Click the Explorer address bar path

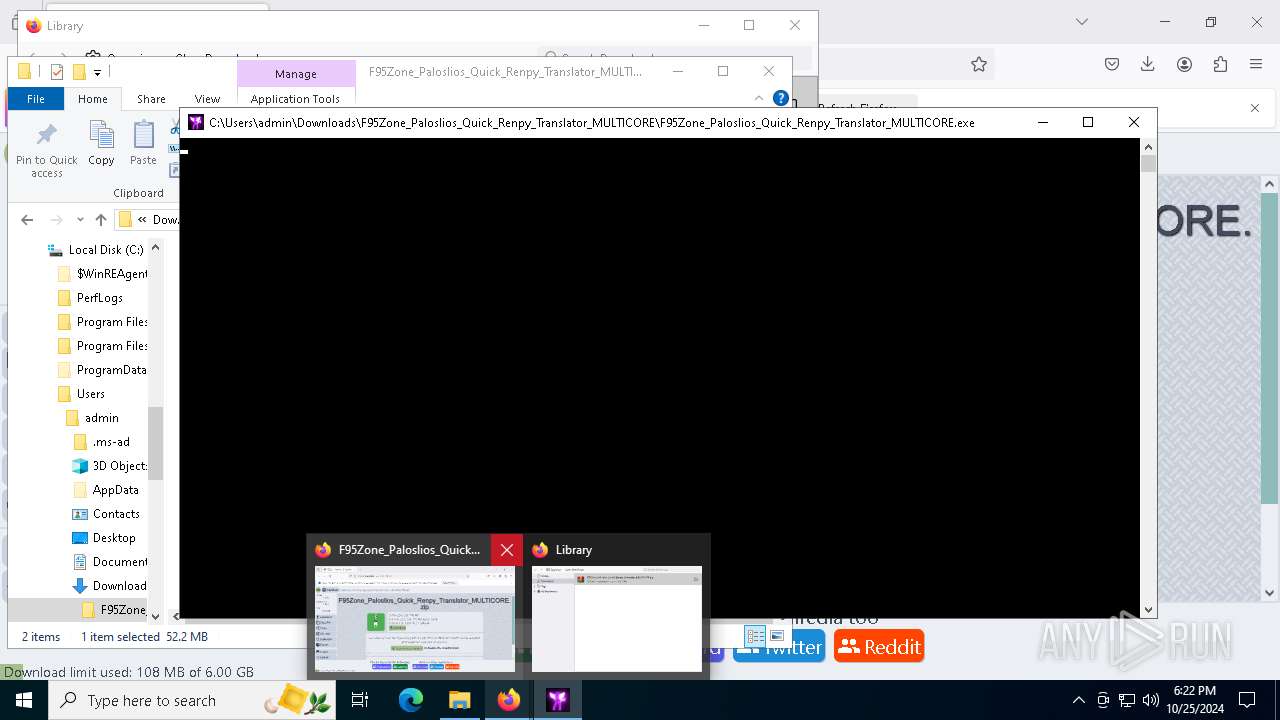click(148, 220)
